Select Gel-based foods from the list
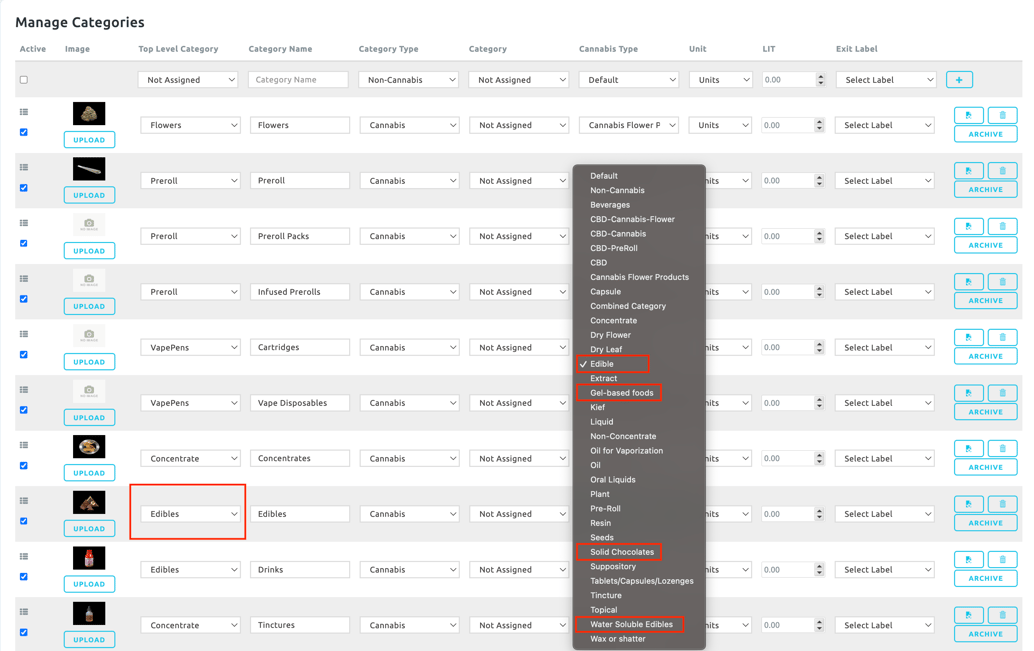 click(621, 393)
